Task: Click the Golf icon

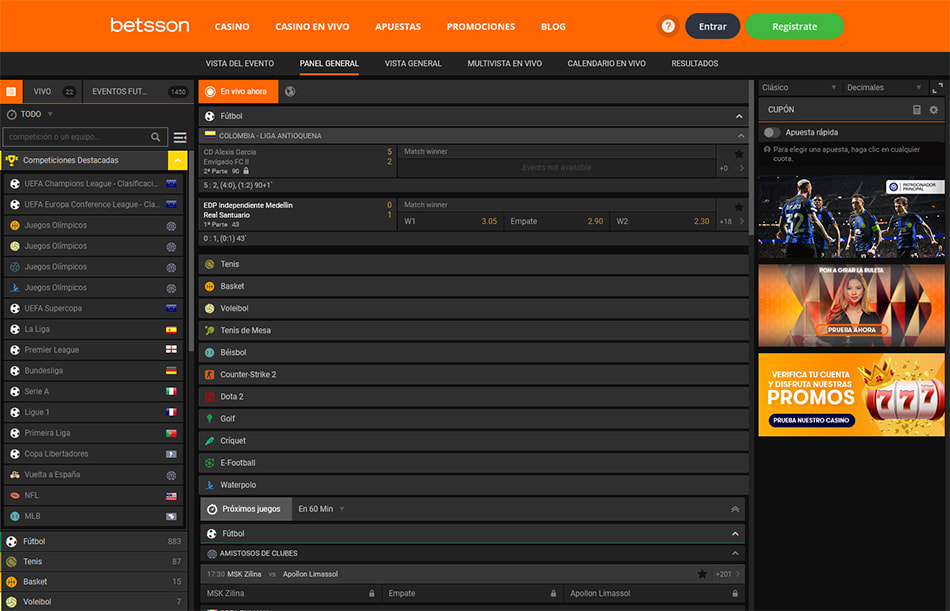Action: click(x=210, y=418)
